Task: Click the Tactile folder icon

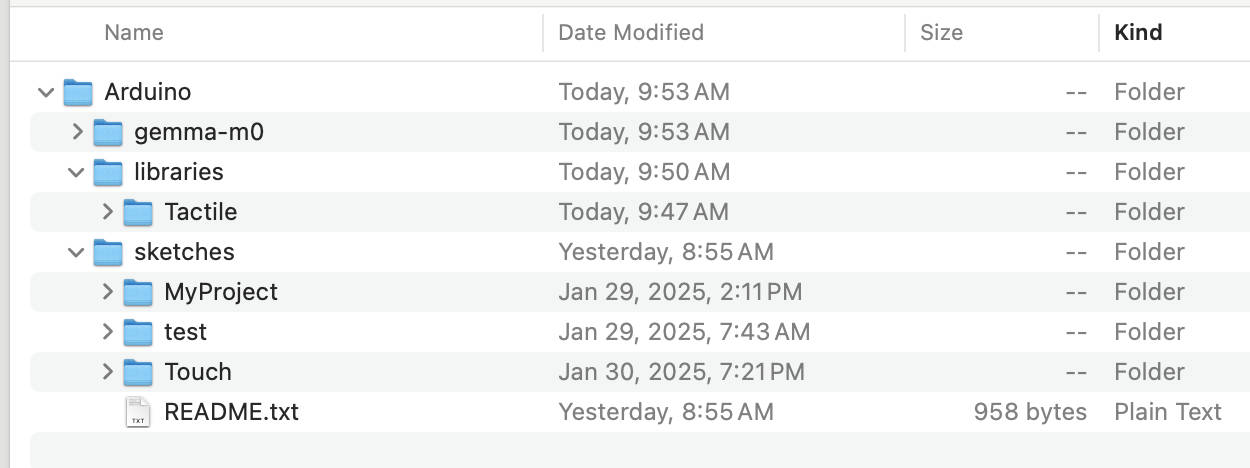Action: coord(138,212)
